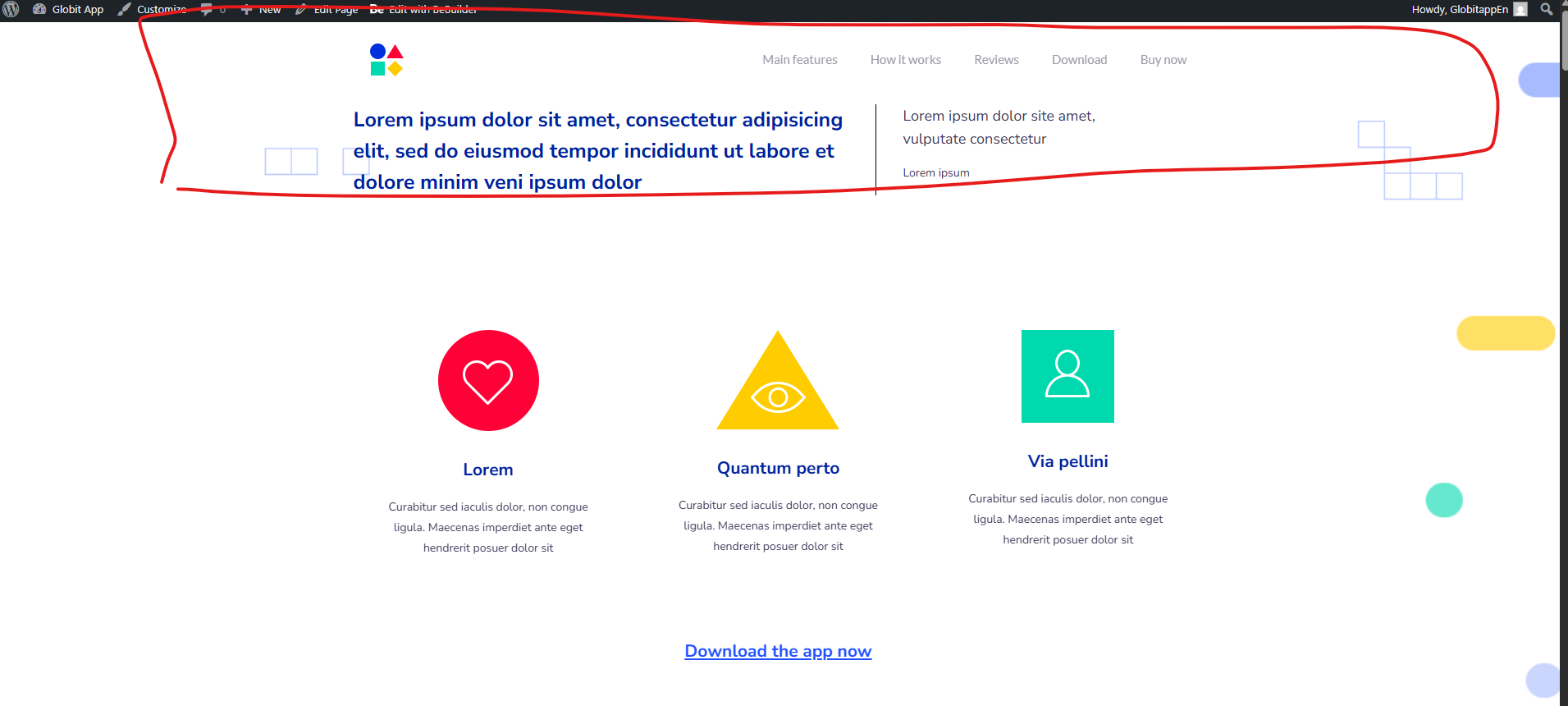Click the WordPress logo in admin bar
The image size is (1568, 706).
click(11, 10)
